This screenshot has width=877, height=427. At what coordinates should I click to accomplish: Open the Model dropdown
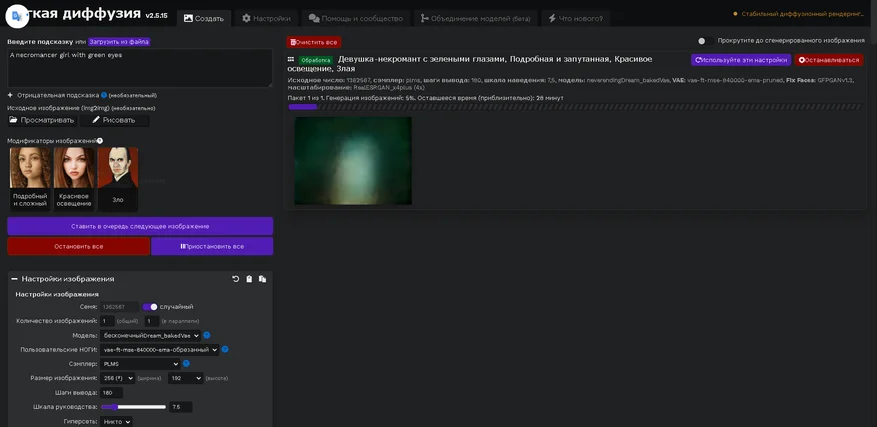click(150, 335)
